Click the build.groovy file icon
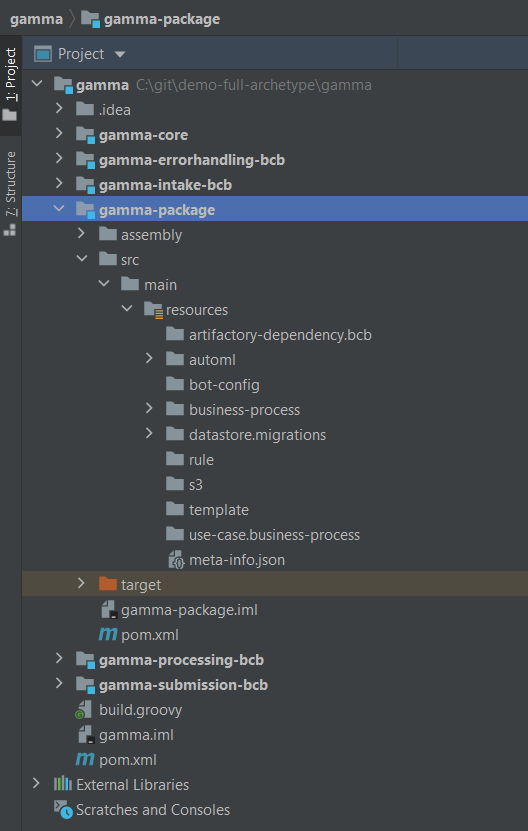Viewport: 528px width, 831px height. click(85, 710)
